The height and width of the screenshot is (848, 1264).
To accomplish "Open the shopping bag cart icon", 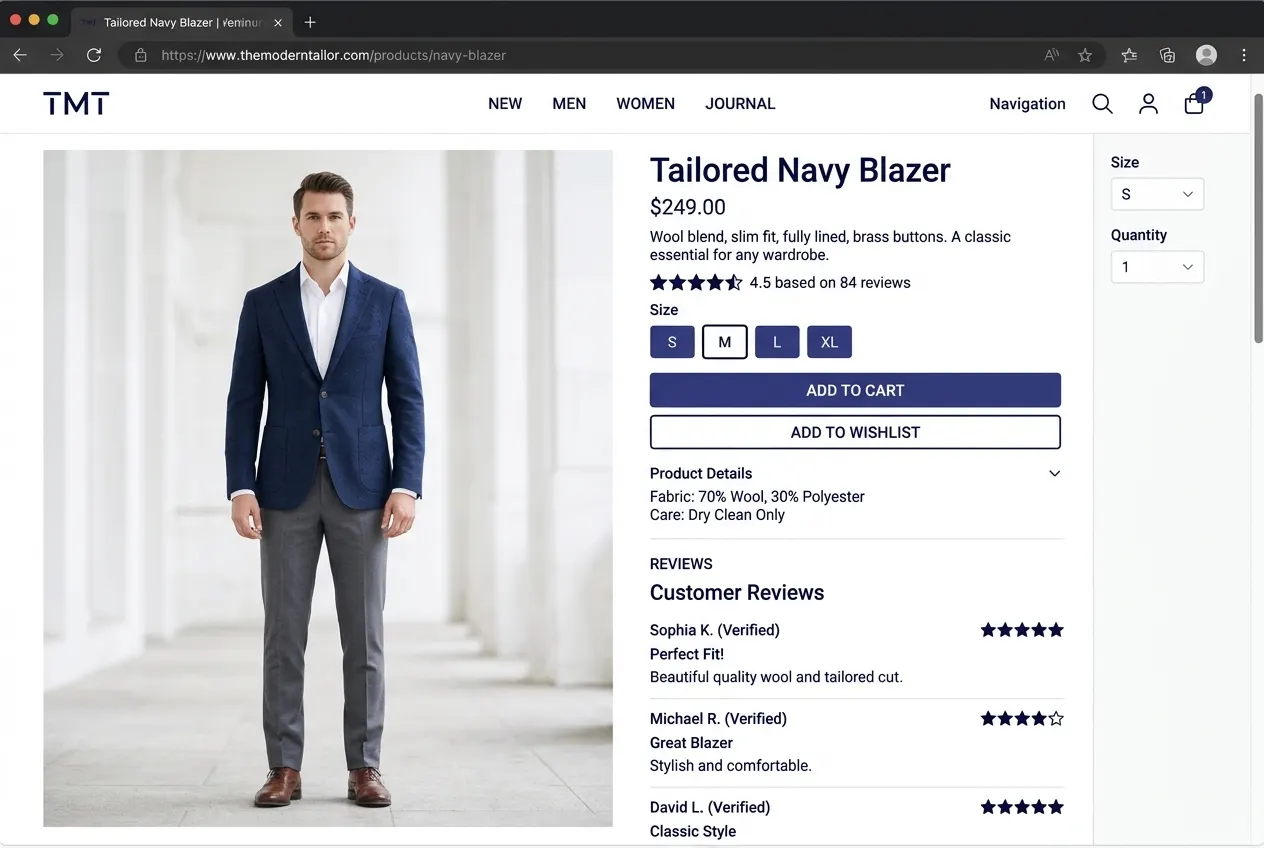I will 1195,102.
